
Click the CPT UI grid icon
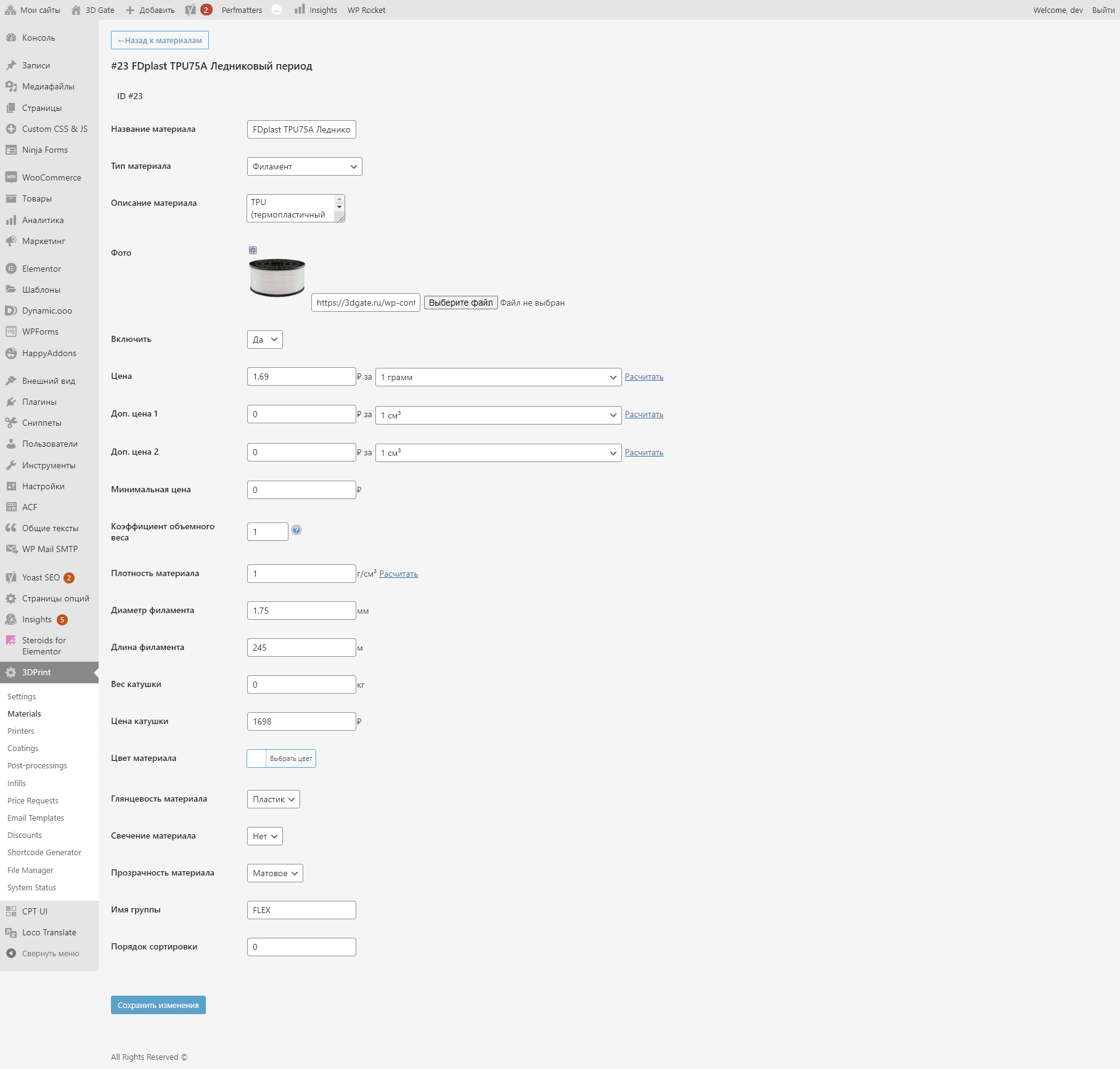(11, 911)
